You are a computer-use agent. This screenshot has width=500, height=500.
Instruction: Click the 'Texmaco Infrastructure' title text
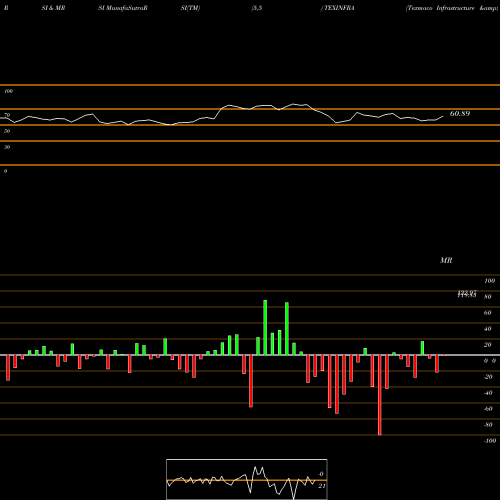point(440,8)
